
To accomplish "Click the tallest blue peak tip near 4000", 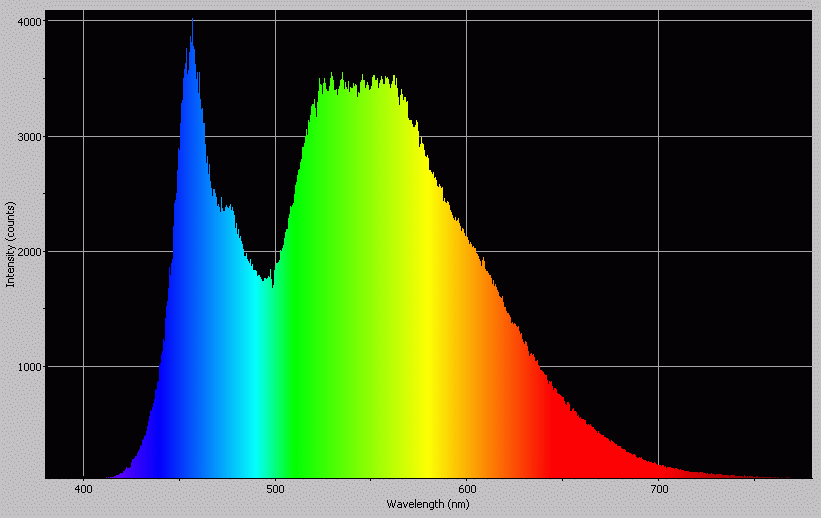I will point(192,20).
